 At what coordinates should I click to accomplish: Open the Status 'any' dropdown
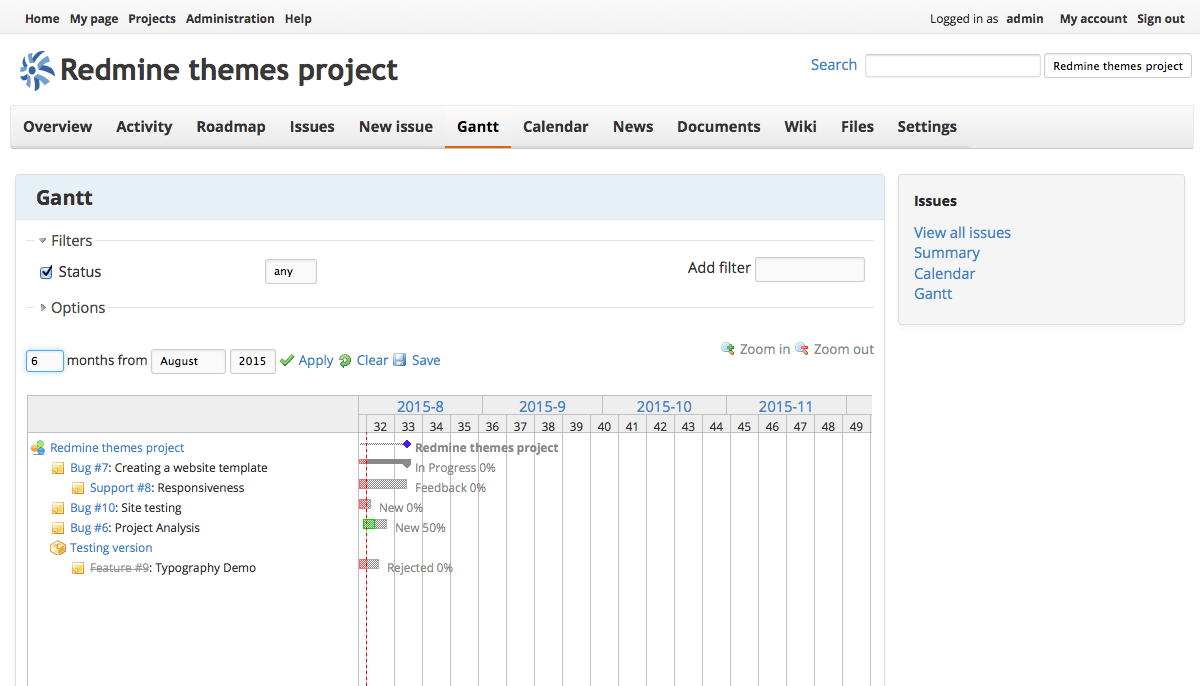tap(291, 272)
